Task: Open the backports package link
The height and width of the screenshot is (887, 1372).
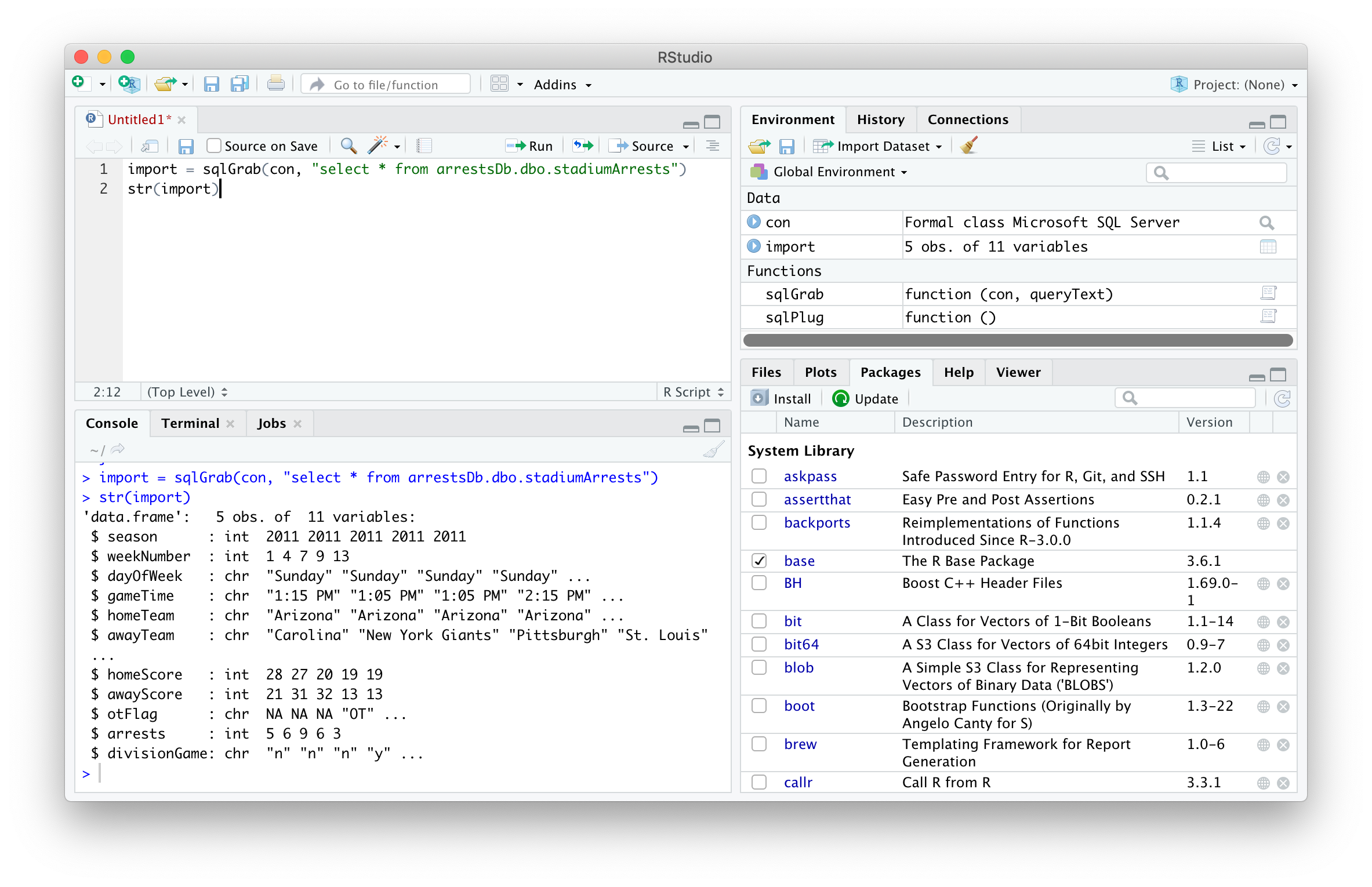Action: click(816, 523)
